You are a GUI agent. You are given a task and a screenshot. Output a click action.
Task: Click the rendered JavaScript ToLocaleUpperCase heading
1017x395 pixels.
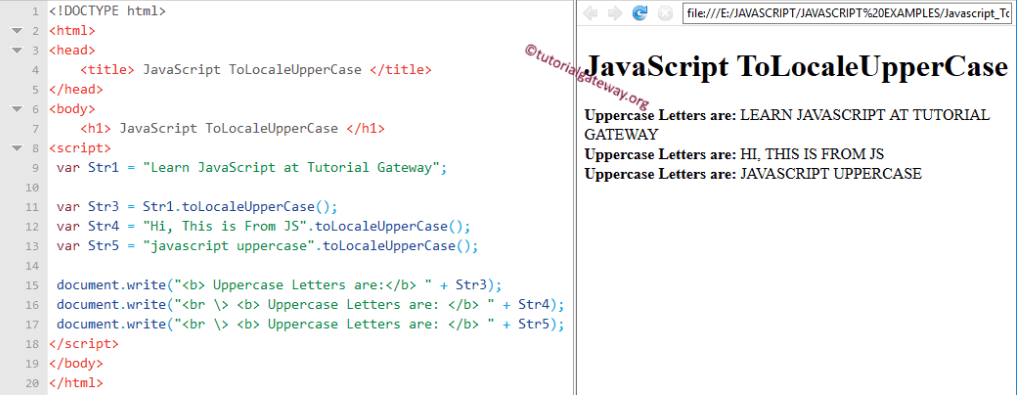(796, 67)
